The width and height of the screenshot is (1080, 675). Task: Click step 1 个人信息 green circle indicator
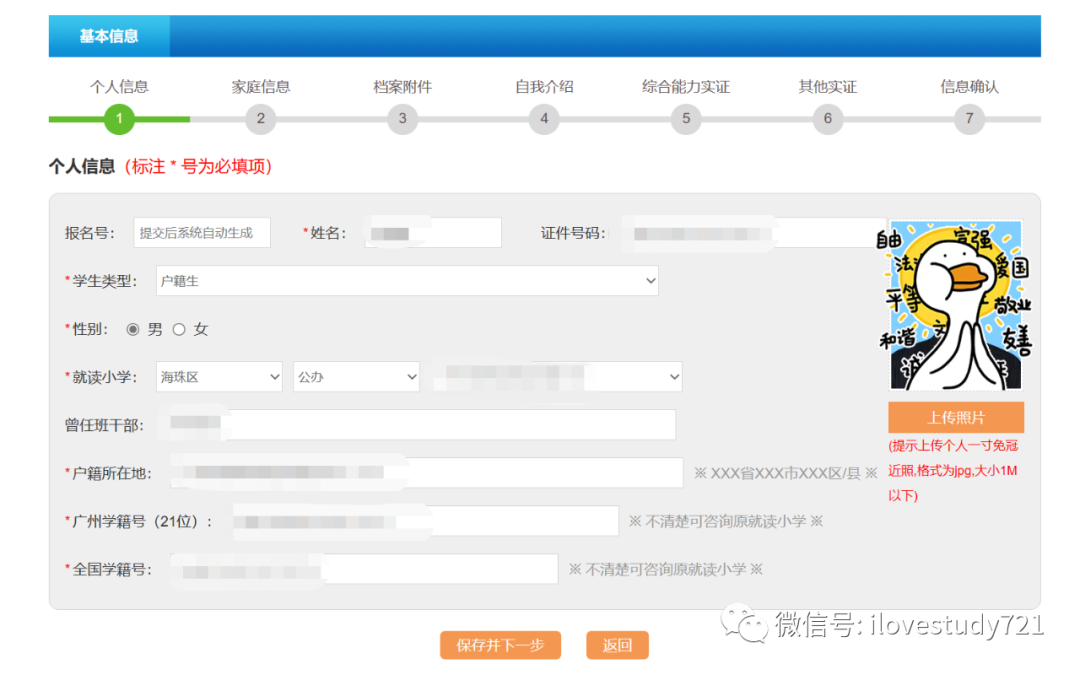[x=119, y=118]
